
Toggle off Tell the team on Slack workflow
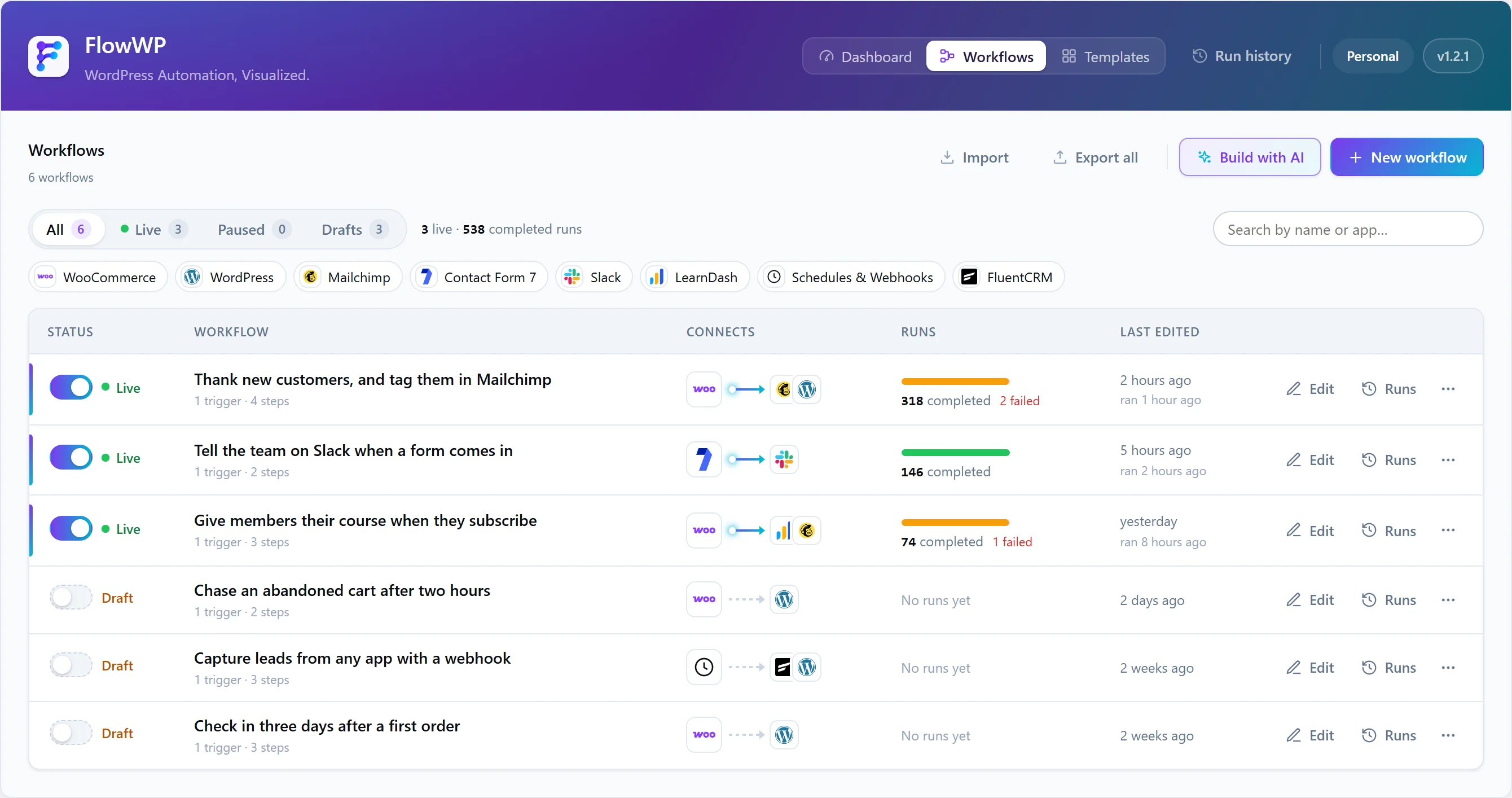click(71, 458)
